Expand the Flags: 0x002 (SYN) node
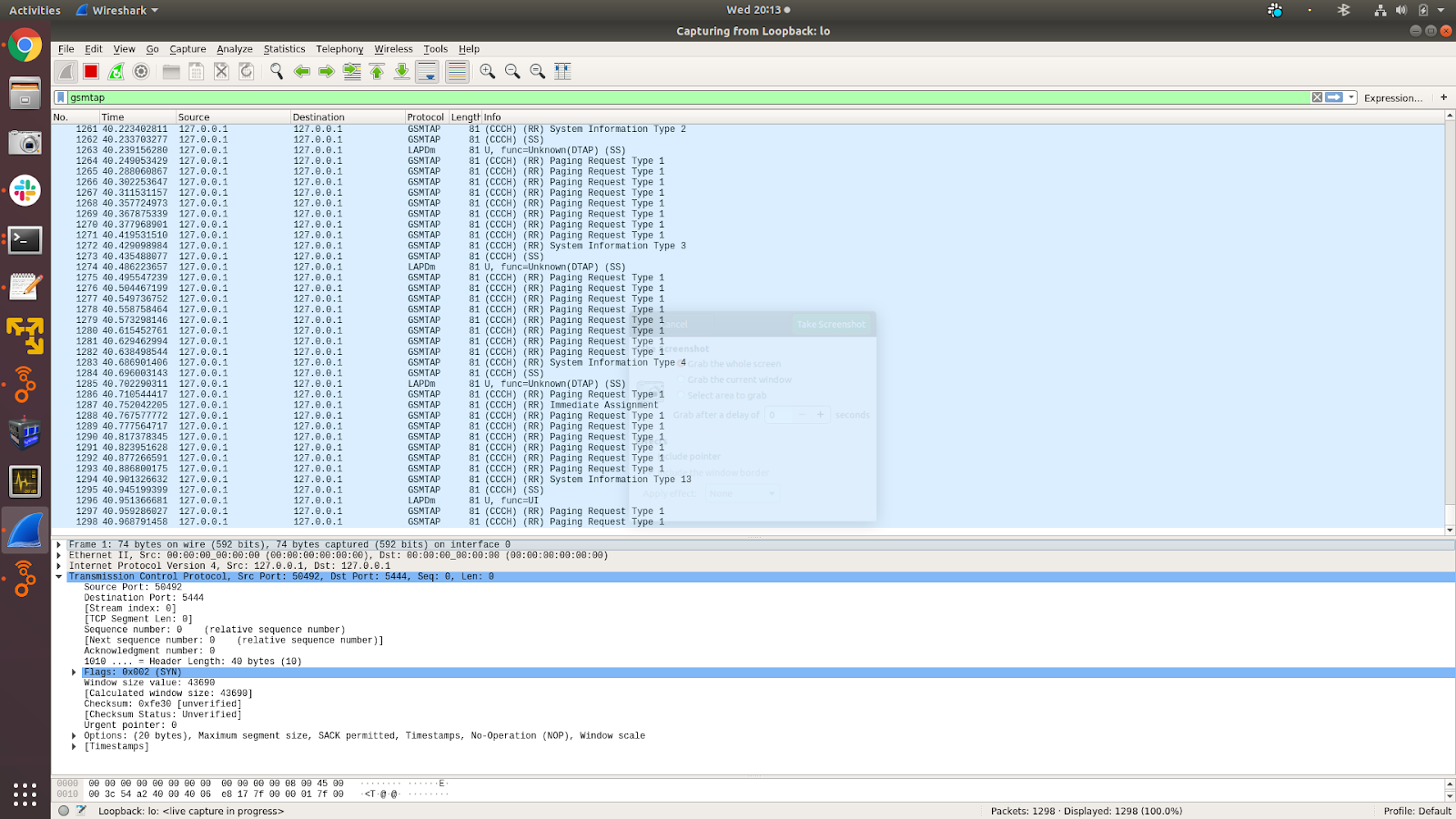 pos(74,672)
